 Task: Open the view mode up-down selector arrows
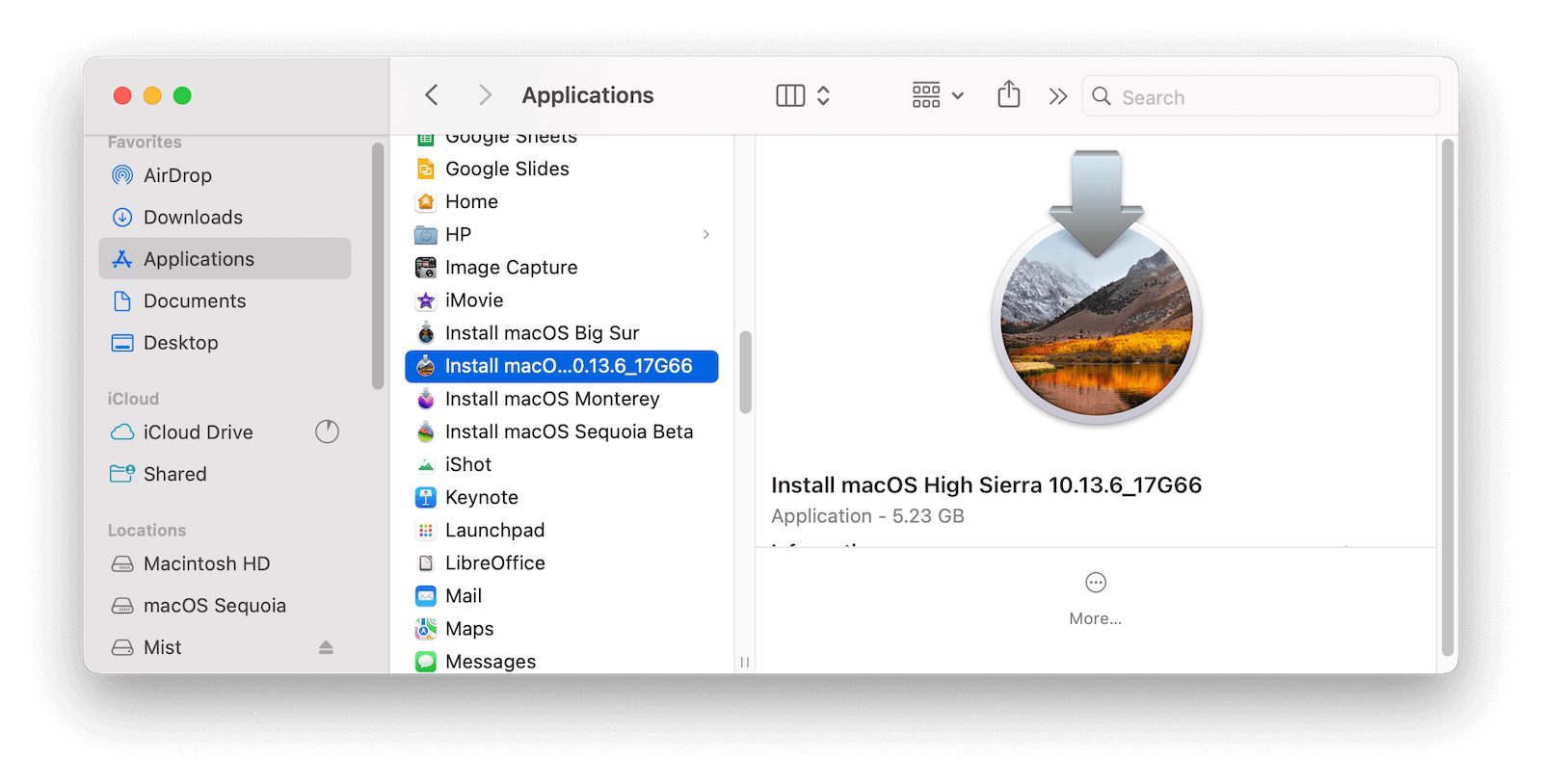click(x=823, y=95)
